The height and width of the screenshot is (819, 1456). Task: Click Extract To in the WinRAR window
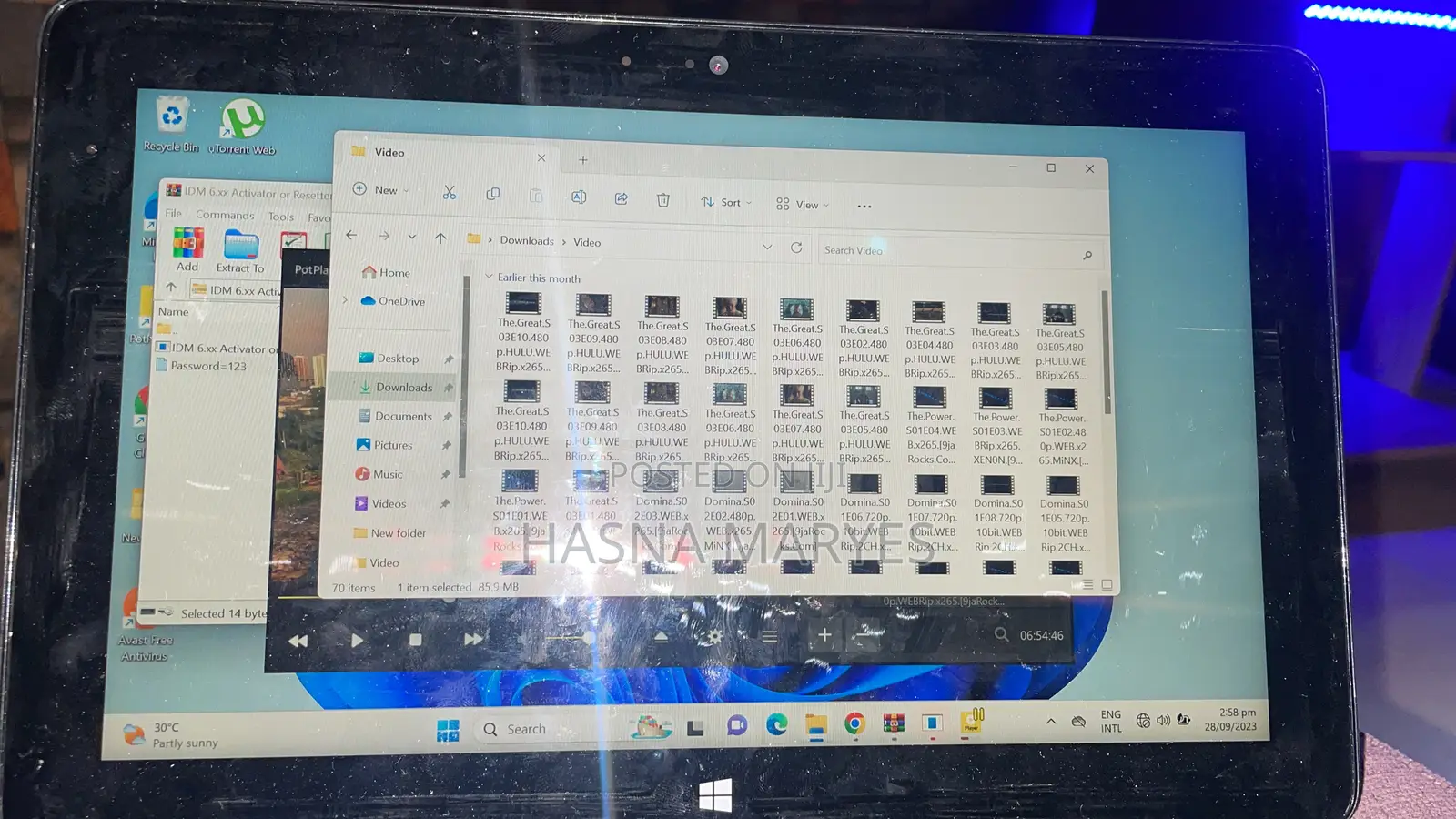coord(240,252)
